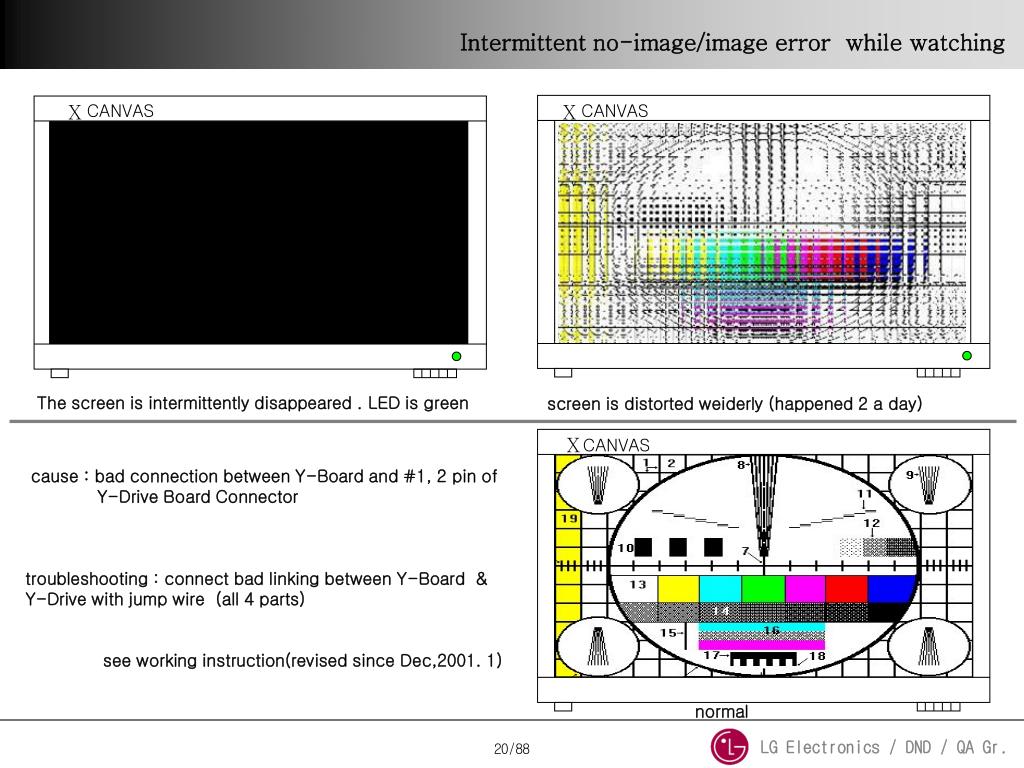Image resolution: width=1024 pixels, height=768 pixels.
Task: Click the page number '20/88'
Action: pyautogui.click(x=511, y=749)
